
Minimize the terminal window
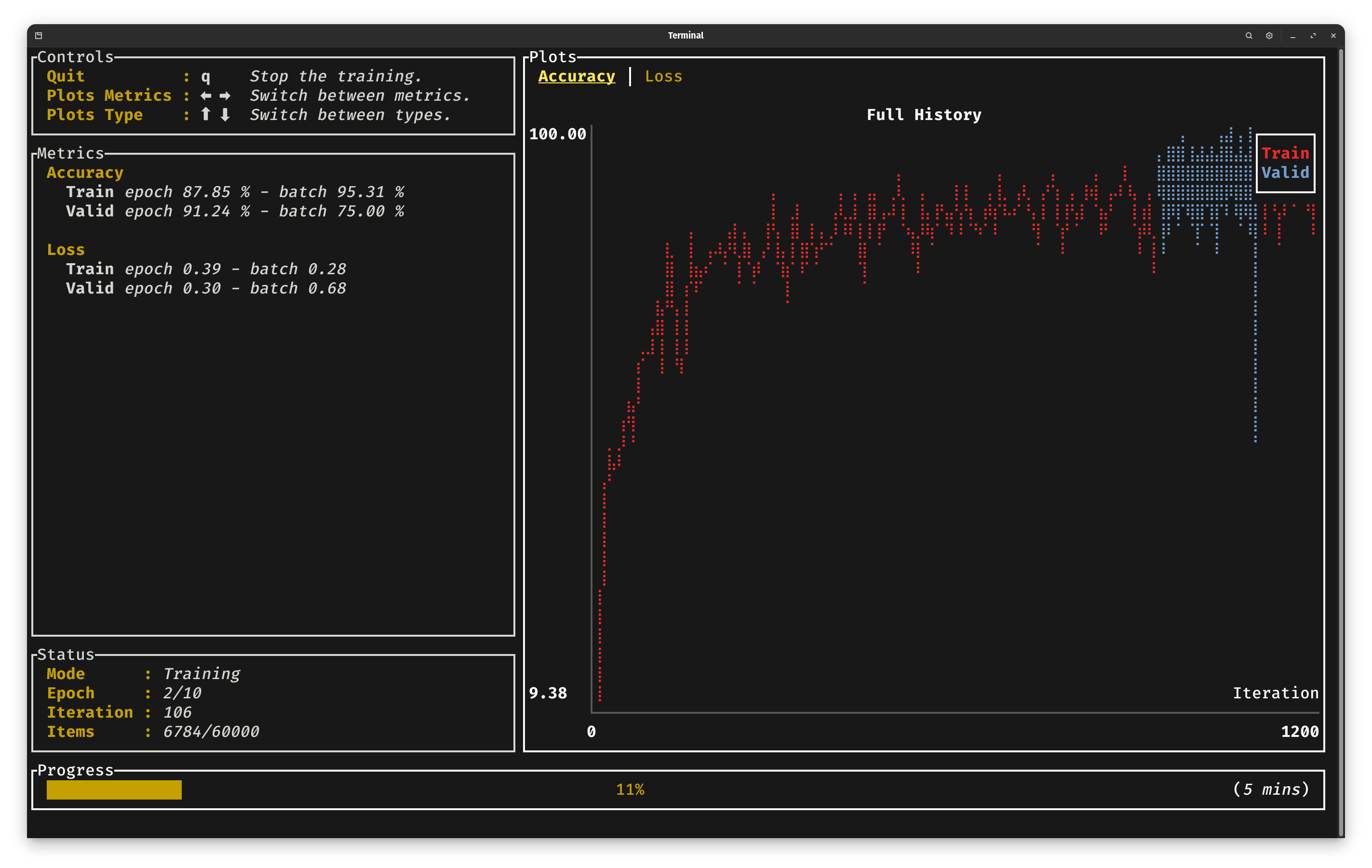1293,35
